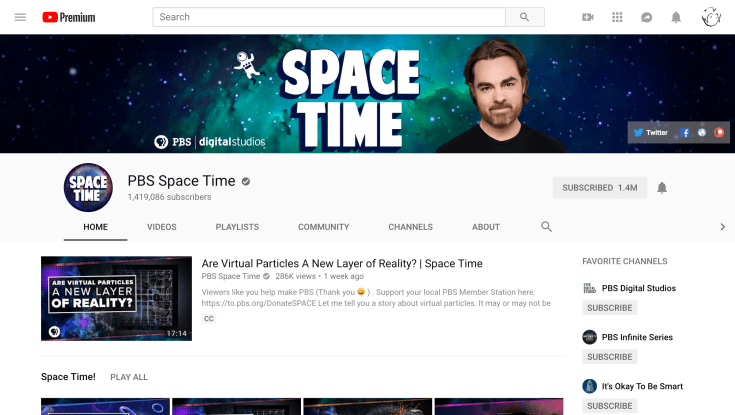Click the SUBSCRIBED 1.4M button
Viewport: 735px width, 415px height.
(600, 188)
